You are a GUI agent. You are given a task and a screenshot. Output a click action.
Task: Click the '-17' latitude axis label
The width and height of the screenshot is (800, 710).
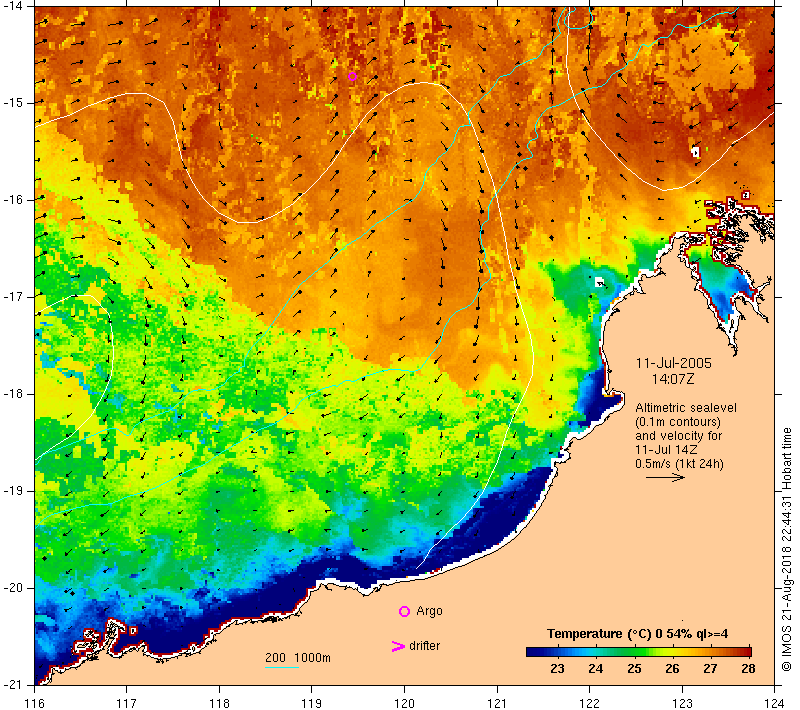pyautogui.click(x=12, y=296)
